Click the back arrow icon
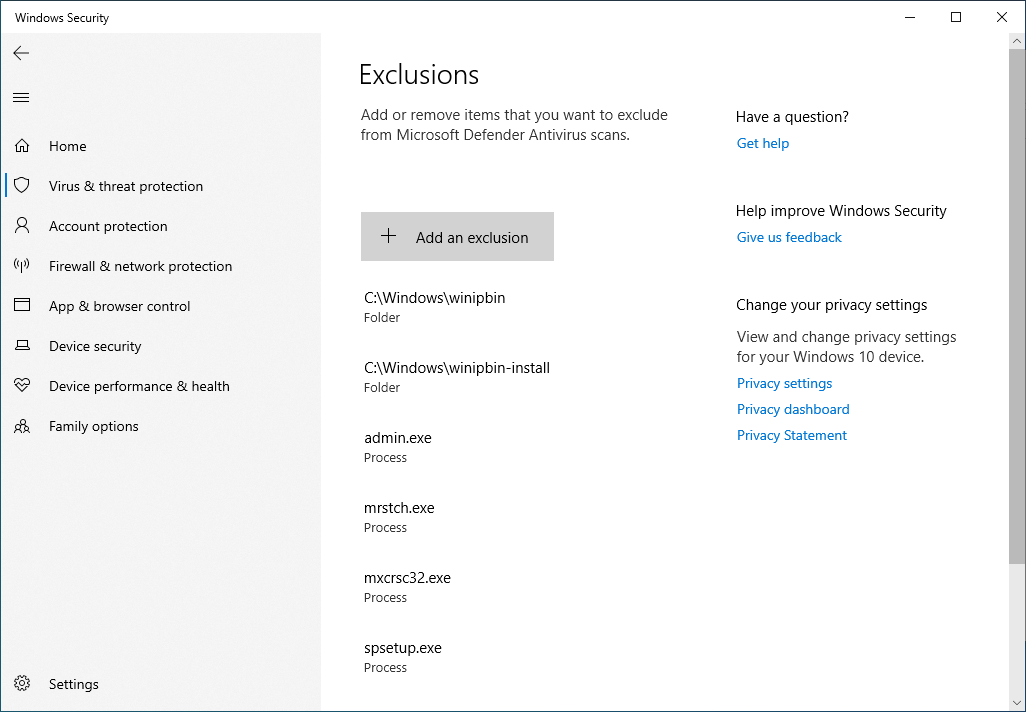The height and width of the screenshot is (712, 1026). coord(21,53)
